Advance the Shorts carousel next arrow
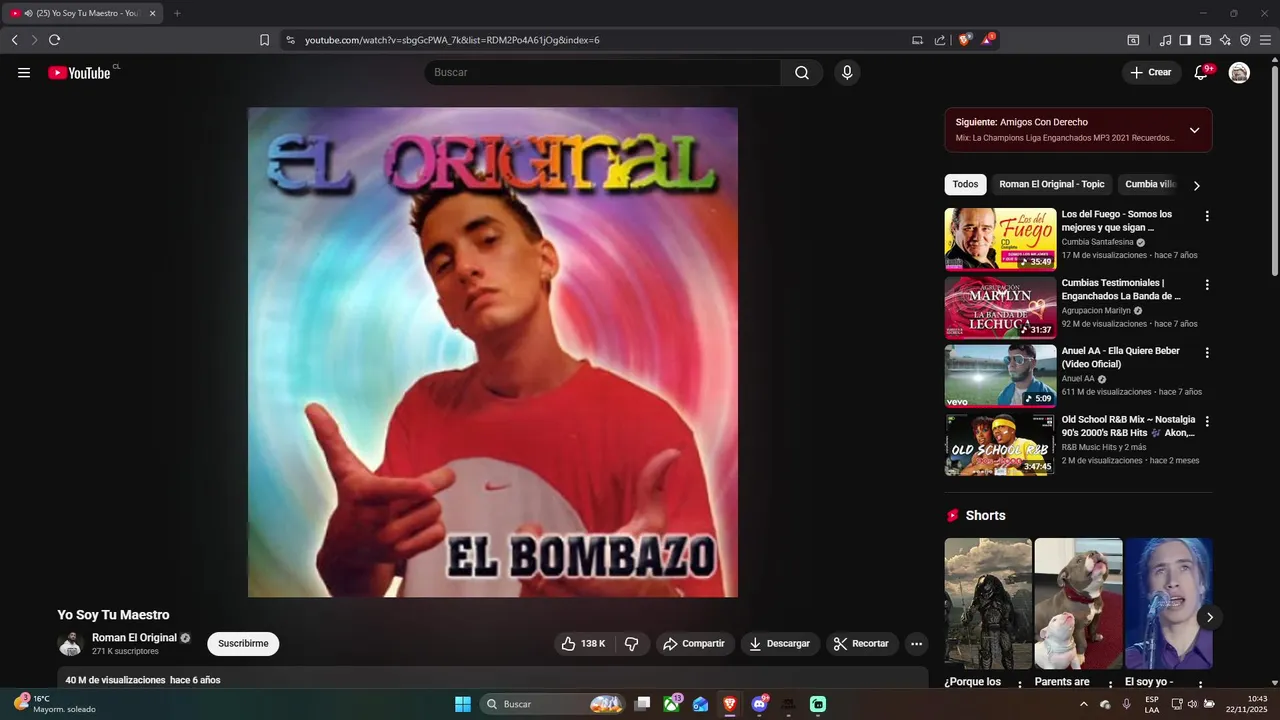The height and width of the screenshot is (720, 1280). tap(1209, 617)
